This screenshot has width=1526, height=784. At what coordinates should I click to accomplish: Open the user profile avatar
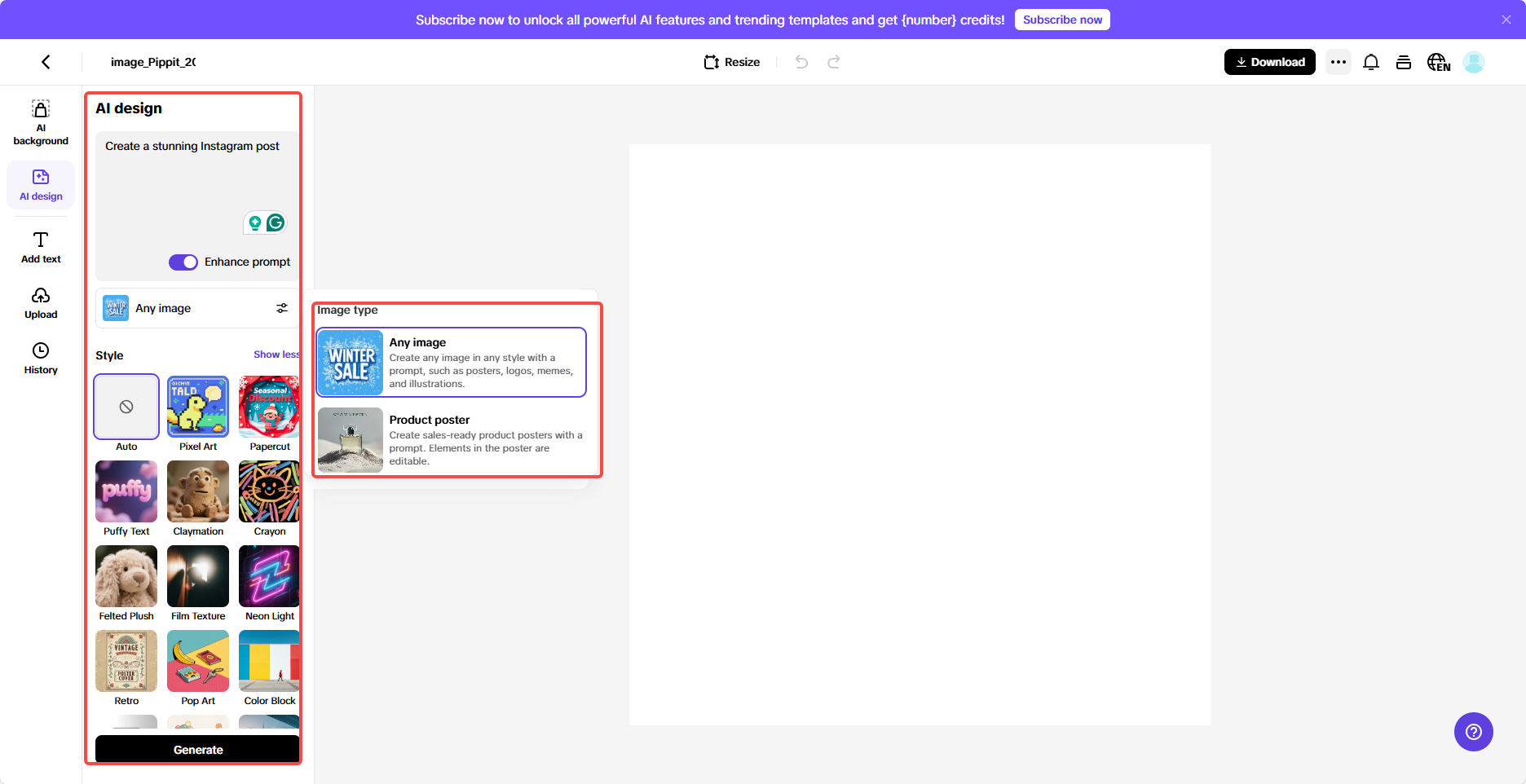[1474, 62]
